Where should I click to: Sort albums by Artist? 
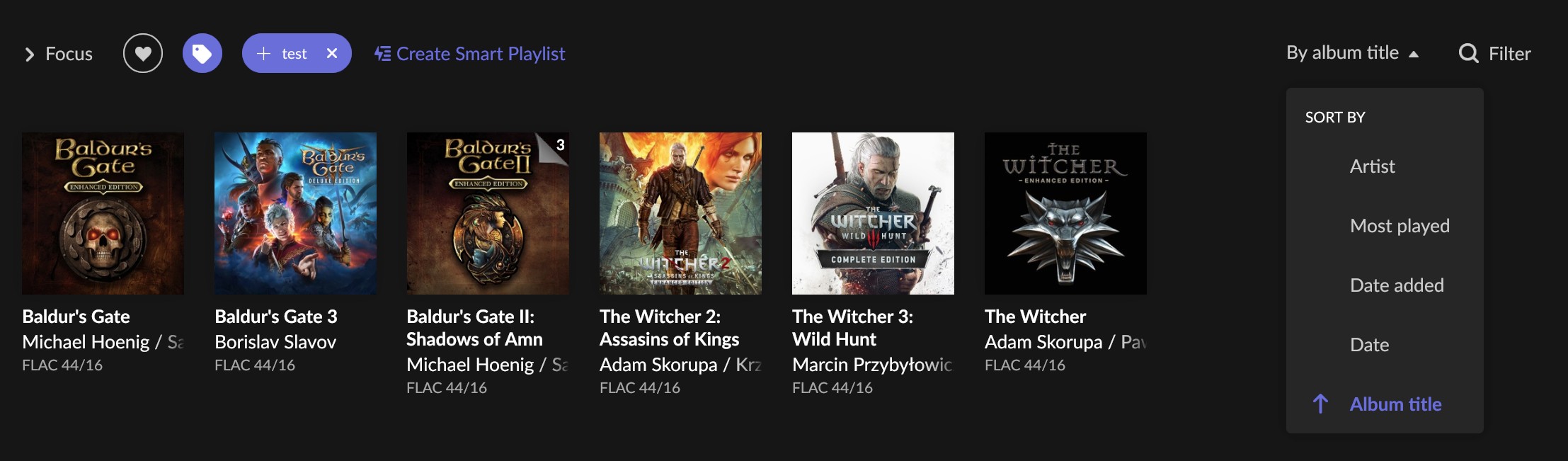[1372, 166]
